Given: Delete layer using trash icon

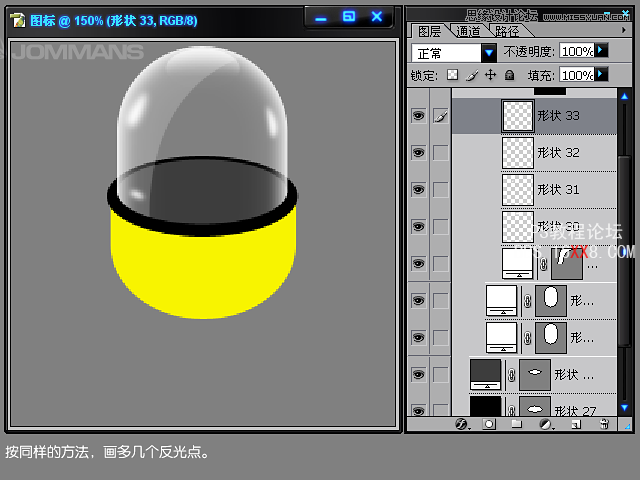Looking at the screenshot, I should 603,424.
